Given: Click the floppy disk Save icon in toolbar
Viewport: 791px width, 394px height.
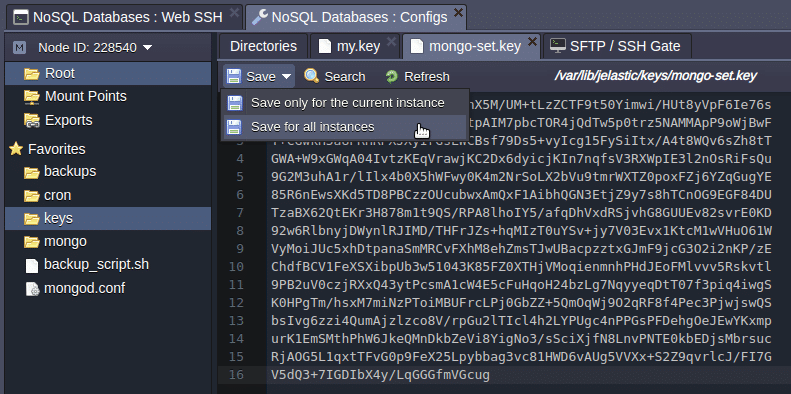Looking at the screenshot, I should (x=234, y=77).
